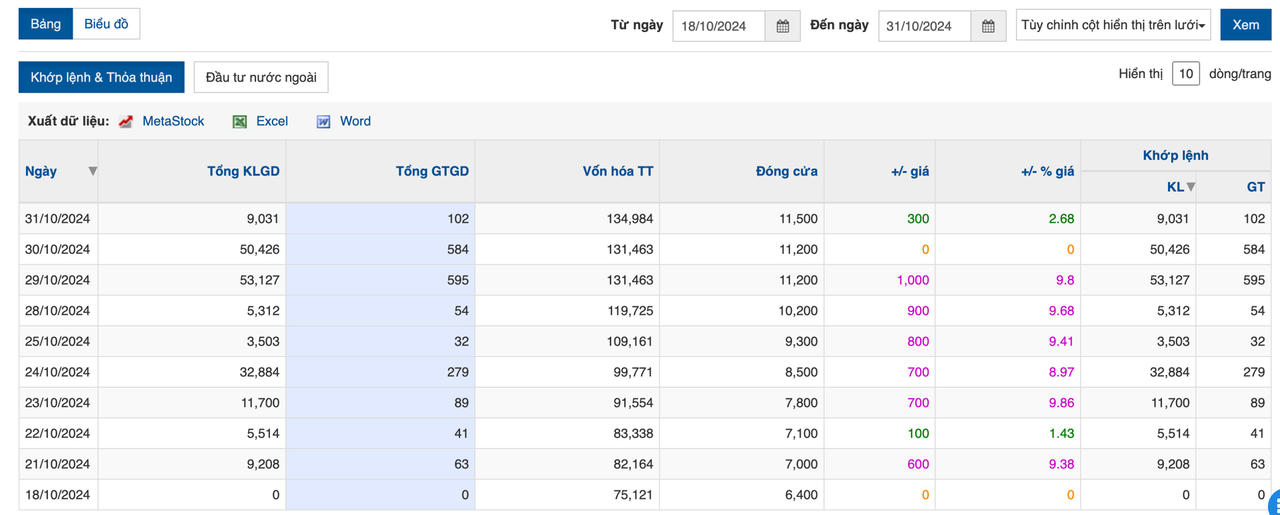Click the Excel export icon
Viewport: 1280px width, 515px height.
pos(240,122)
